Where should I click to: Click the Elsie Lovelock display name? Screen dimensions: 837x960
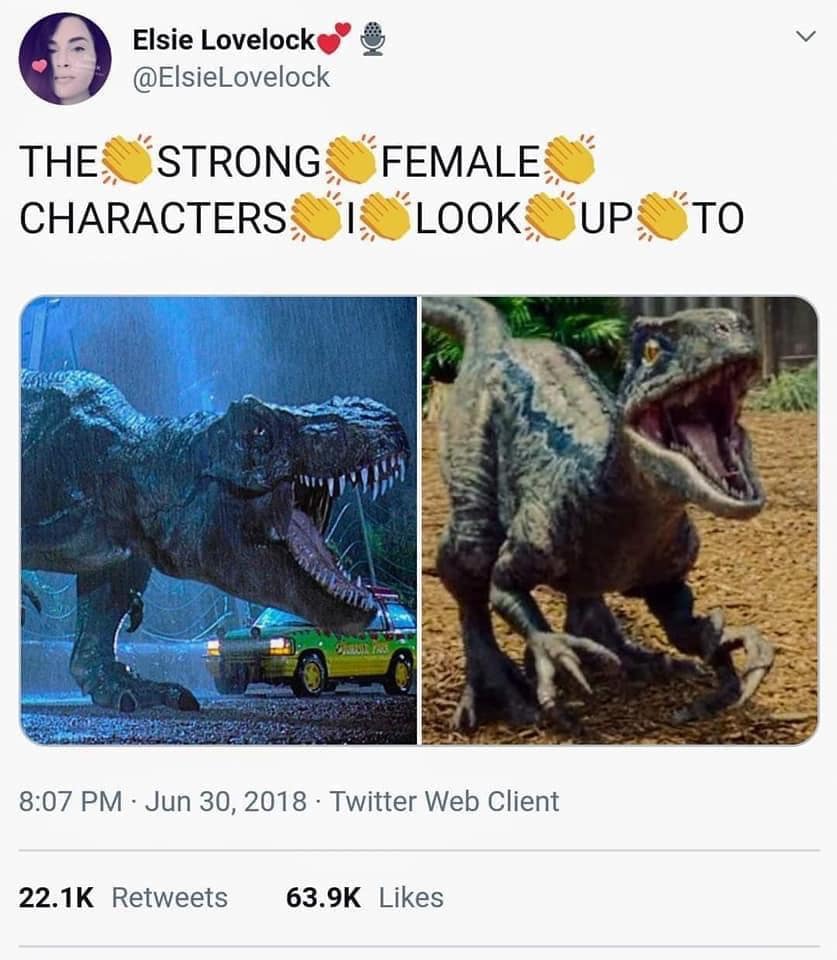click(223, 40)
